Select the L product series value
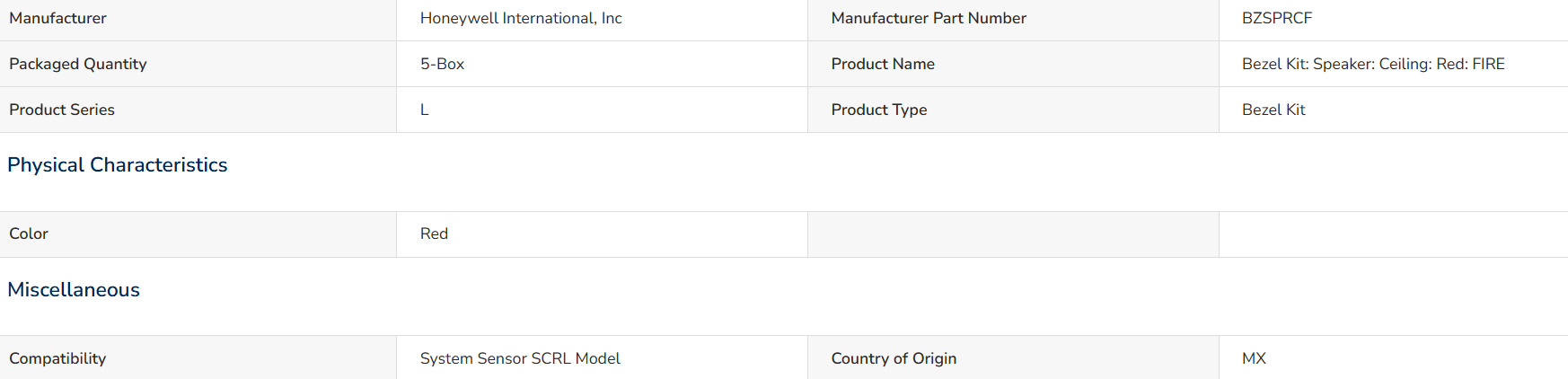The image size is (1568, 379). (425, 110)
